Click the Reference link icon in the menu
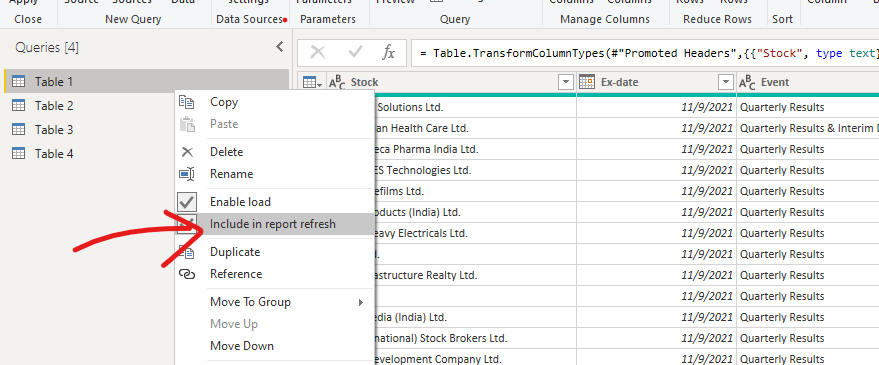Screen dimensions: 879x365 click(187, 274)
